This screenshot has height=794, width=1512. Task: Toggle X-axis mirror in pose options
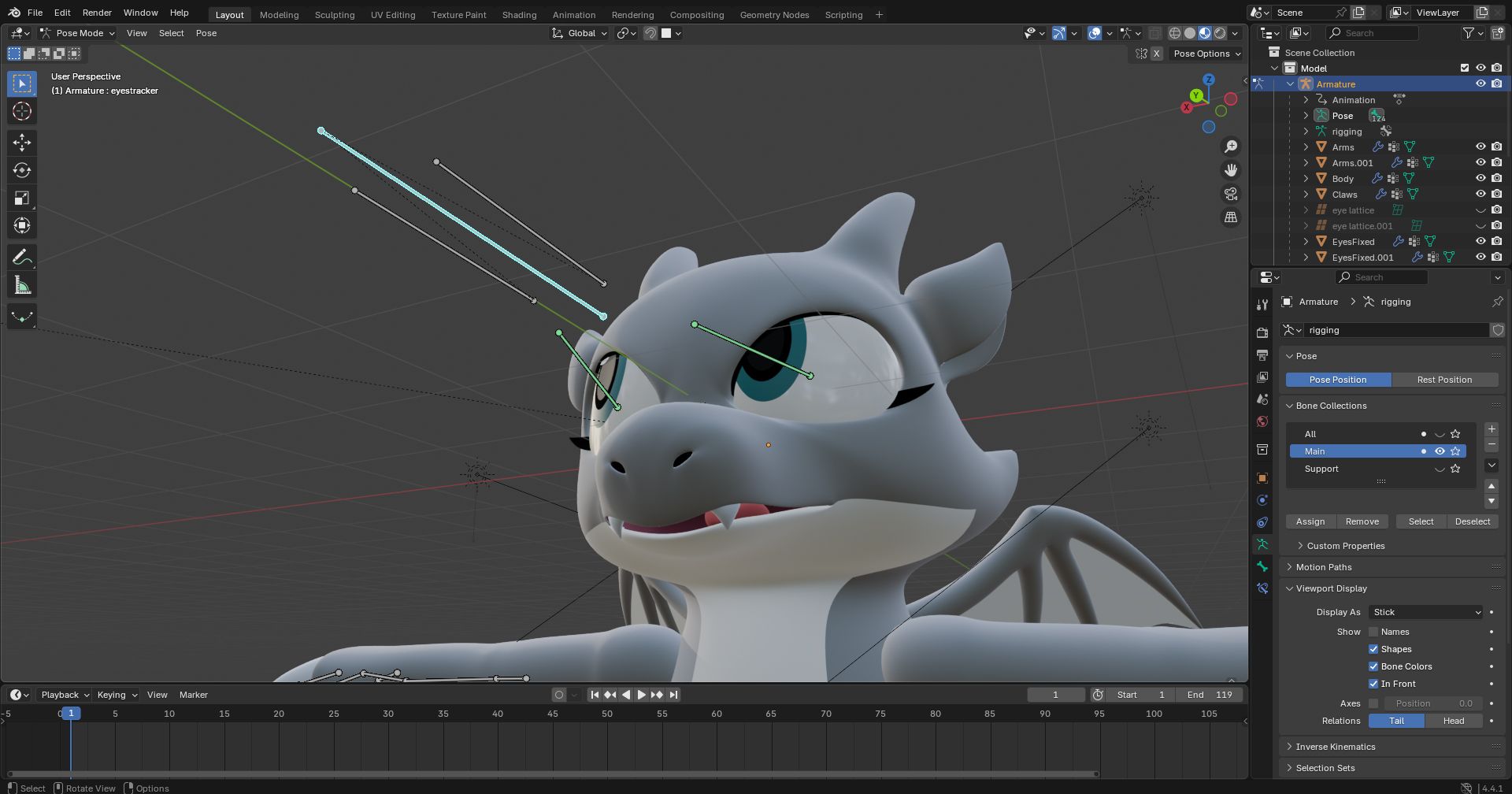(x=1156, y=54)
